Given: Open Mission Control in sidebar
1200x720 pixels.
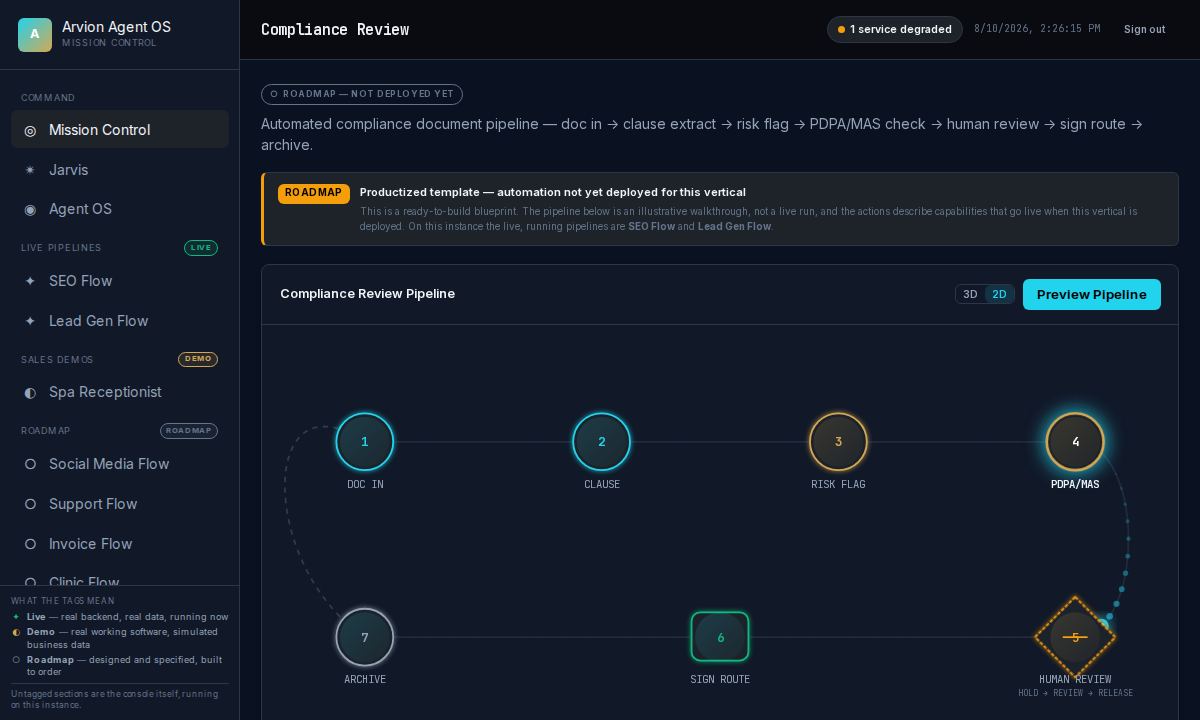Looking at the screenshot, I should tap(120, 130).
